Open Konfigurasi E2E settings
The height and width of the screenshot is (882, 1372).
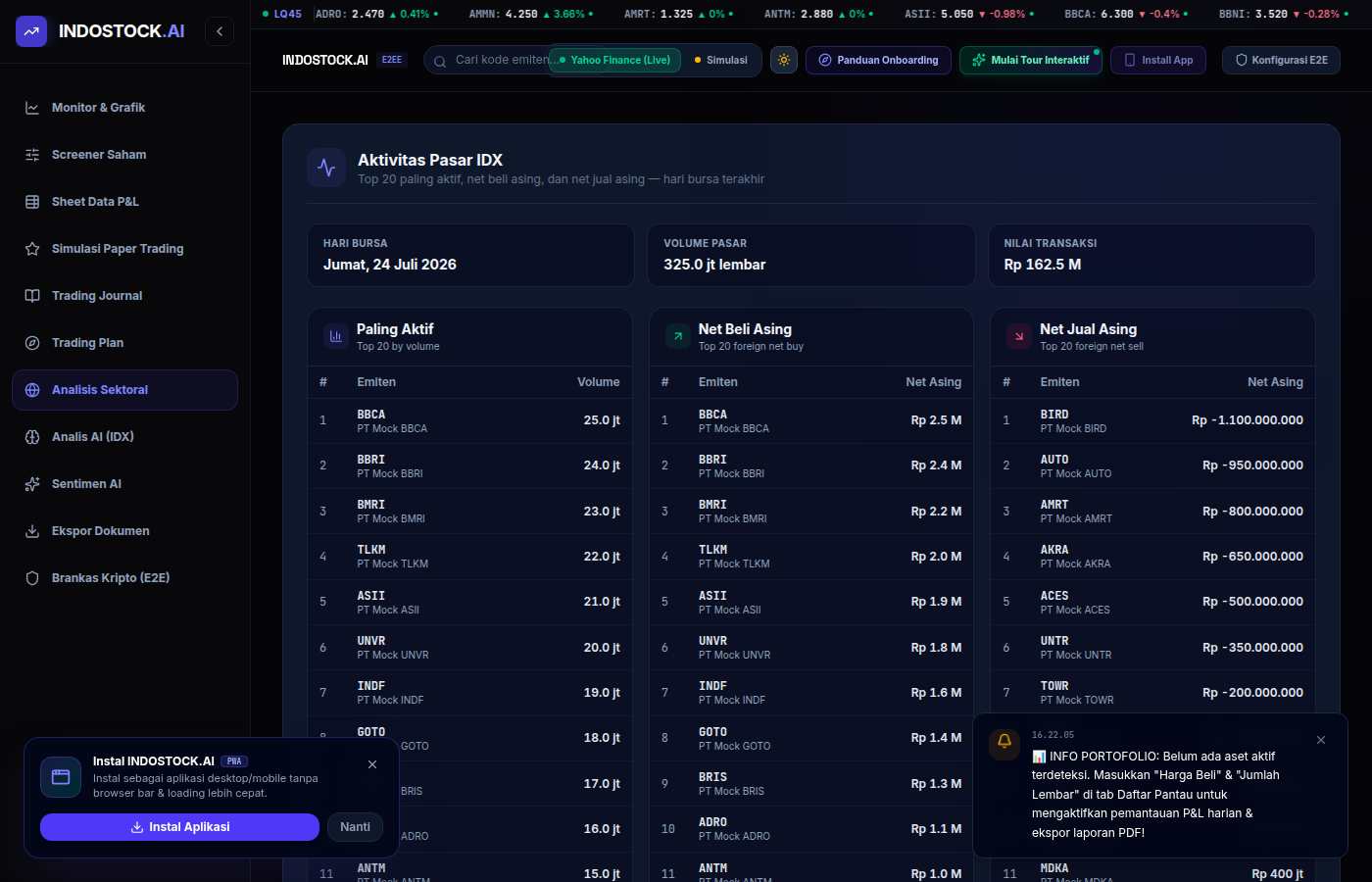[1281, 60]
